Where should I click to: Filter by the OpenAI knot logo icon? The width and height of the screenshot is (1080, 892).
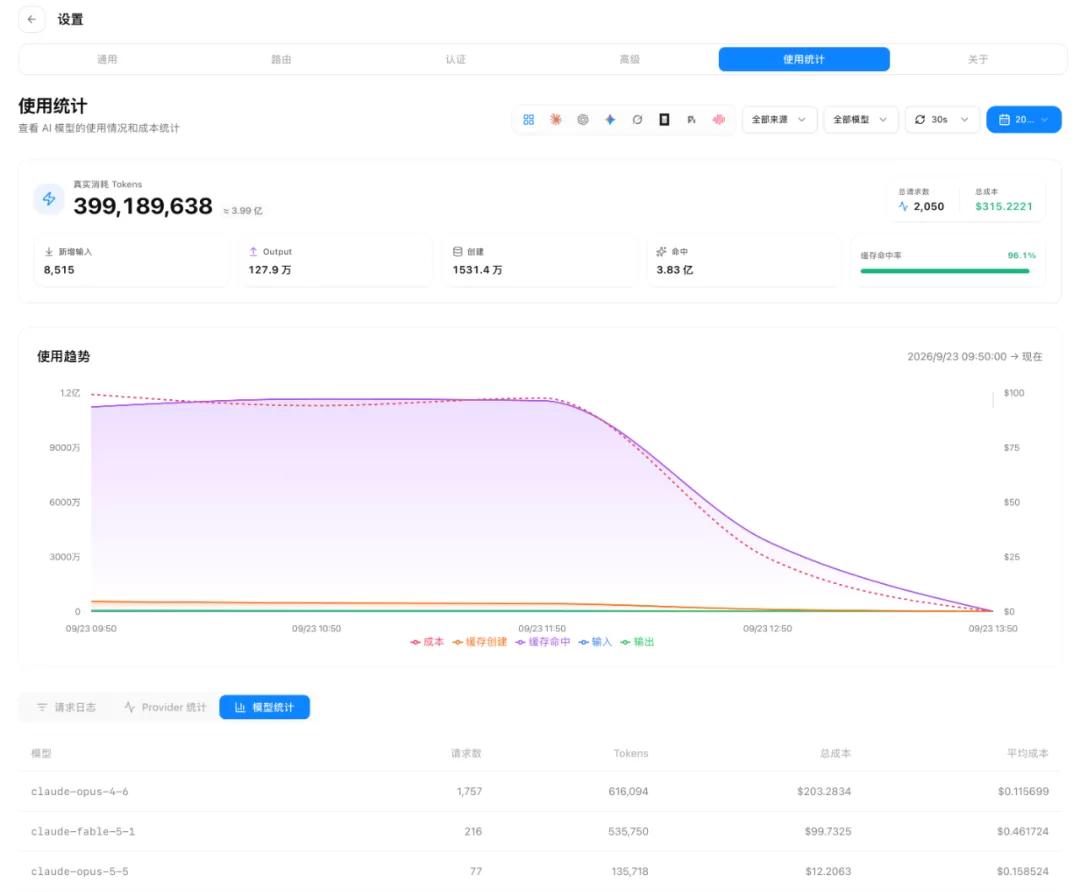583,120
